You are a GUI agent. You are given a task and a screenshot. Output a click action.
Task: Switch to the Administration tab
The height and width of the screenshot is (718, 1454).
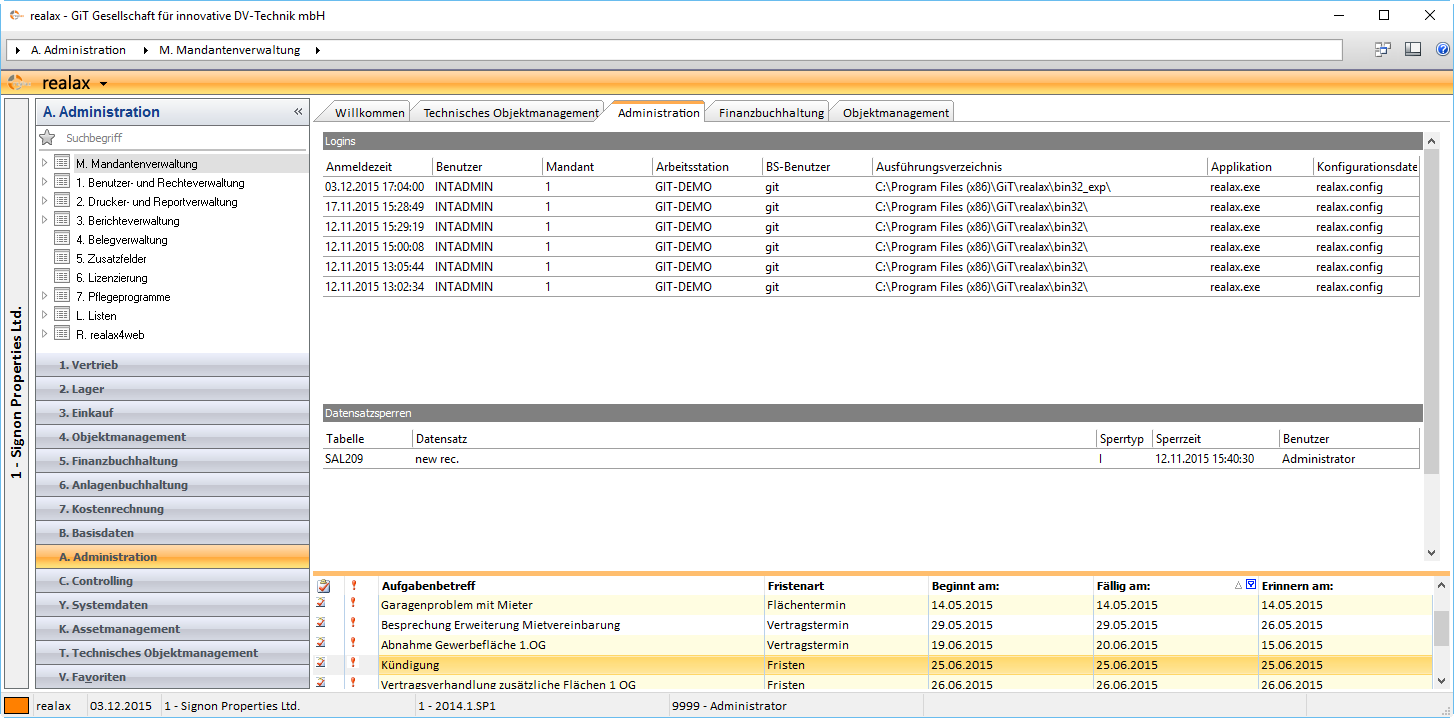click(x=658, y=112)
